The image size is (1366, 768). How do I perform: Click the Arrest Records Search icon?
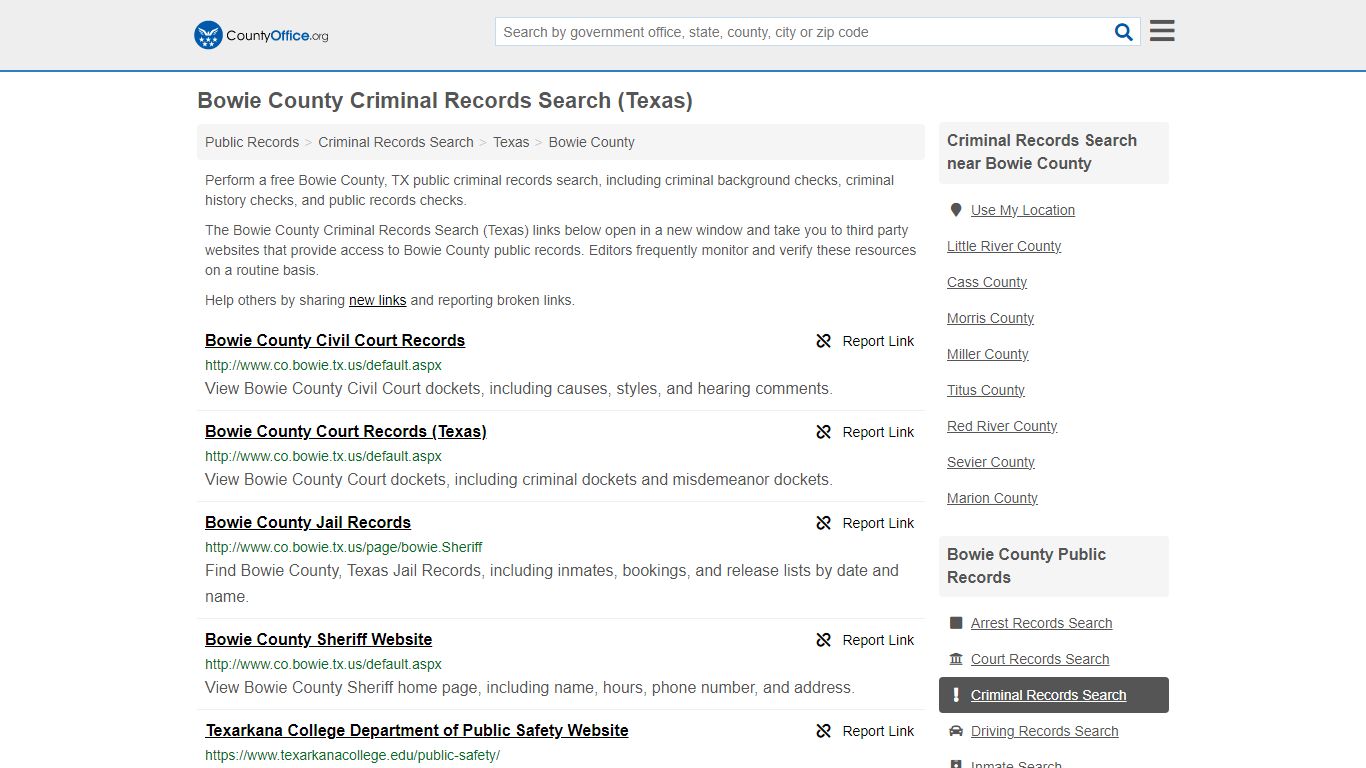[956, 623]
